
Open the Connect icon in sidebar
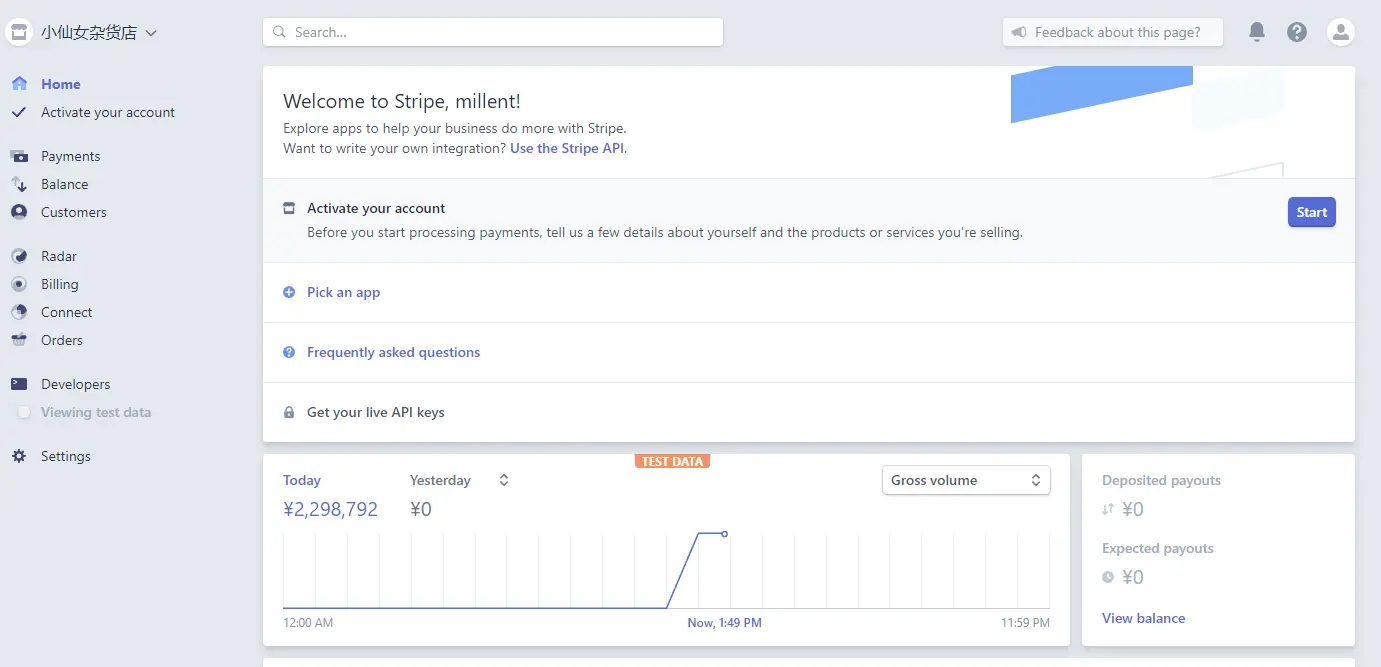tap(19, 312)
